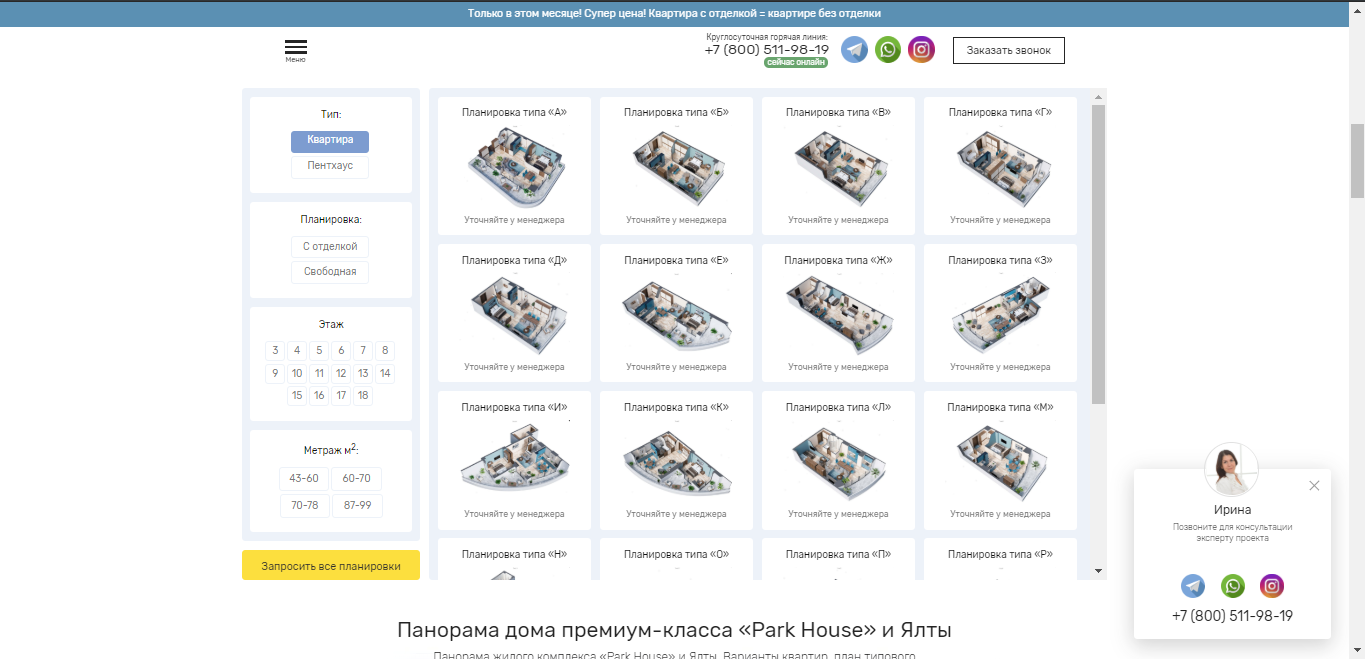Click Telegram icon in Irina chat widget

coord(1193,586)
